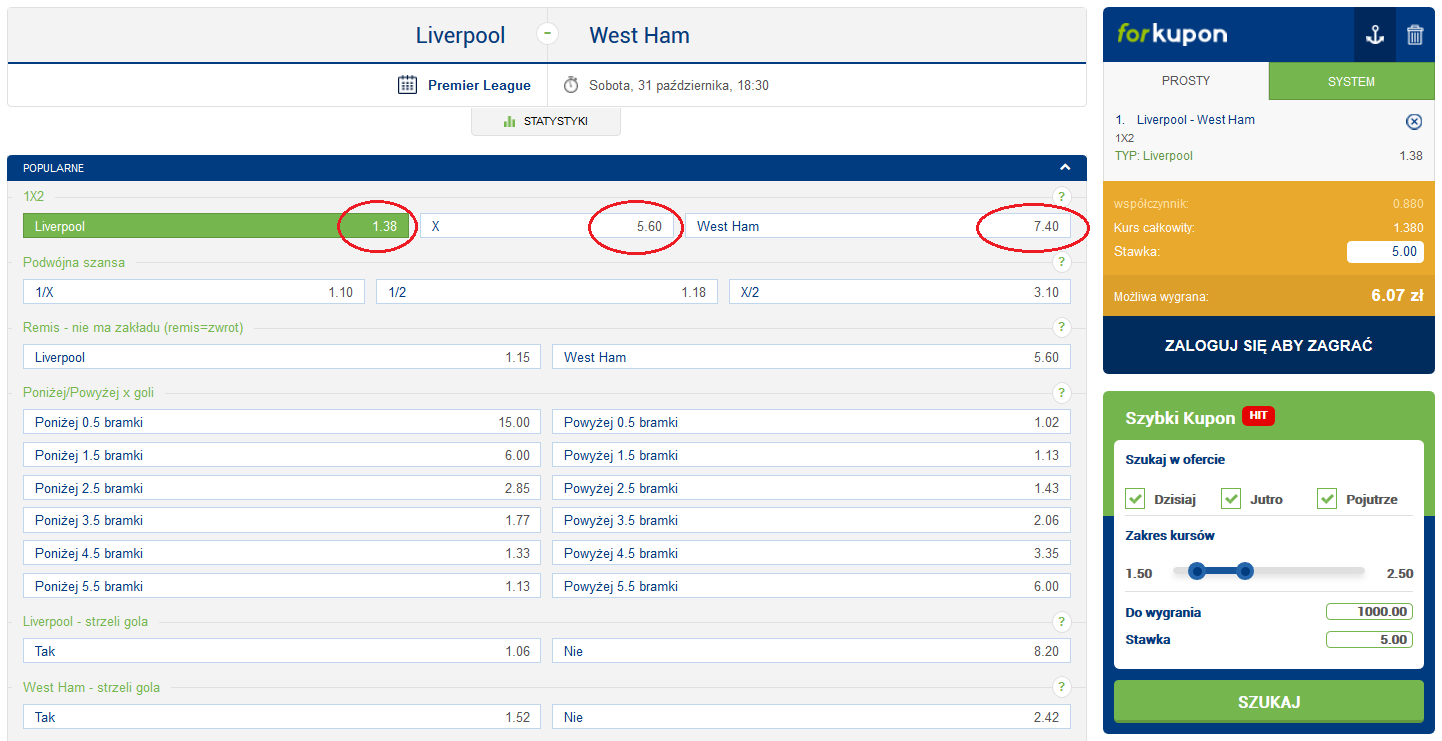Click the stopwatch icon beside the match date

pyautogui.click(x=571, y=85)
